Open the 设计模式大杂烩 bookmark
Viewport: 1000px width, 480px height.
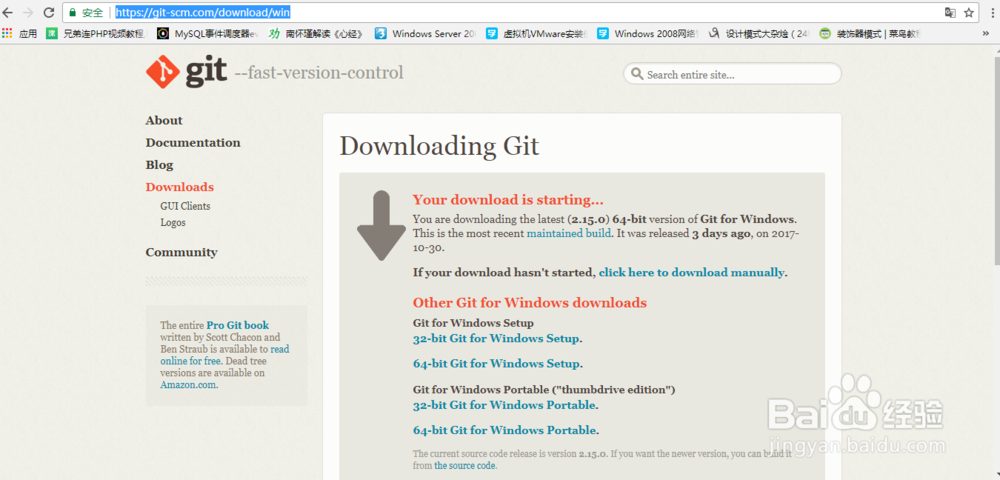[x=760, y=34]
